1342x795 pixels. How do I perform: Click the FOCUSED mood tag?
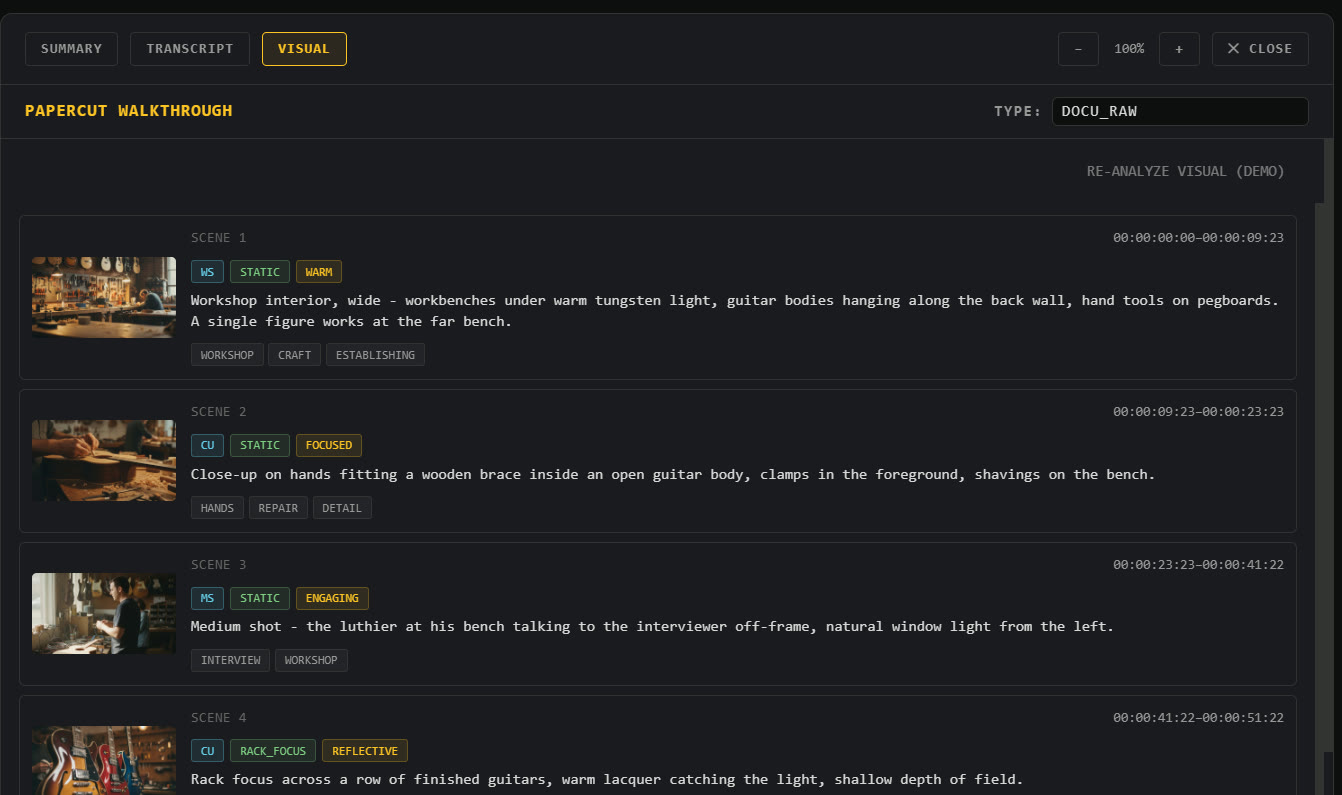pos(329,445)
